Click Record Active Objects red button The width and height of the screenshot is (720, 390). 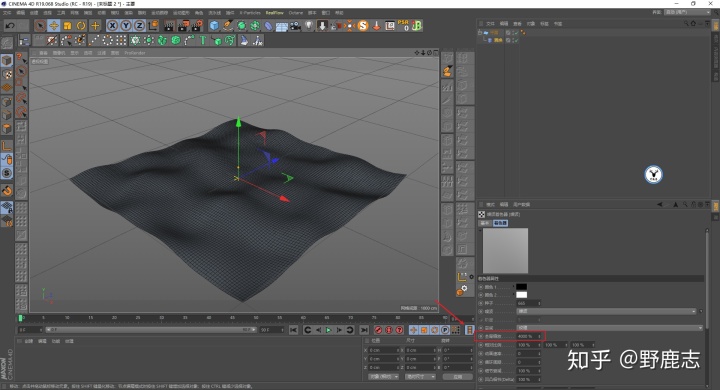click(x=378, y=330)
